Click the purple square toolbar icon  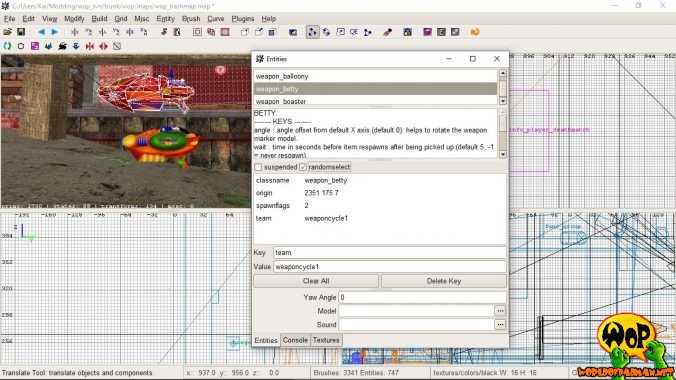click(427, 32)
